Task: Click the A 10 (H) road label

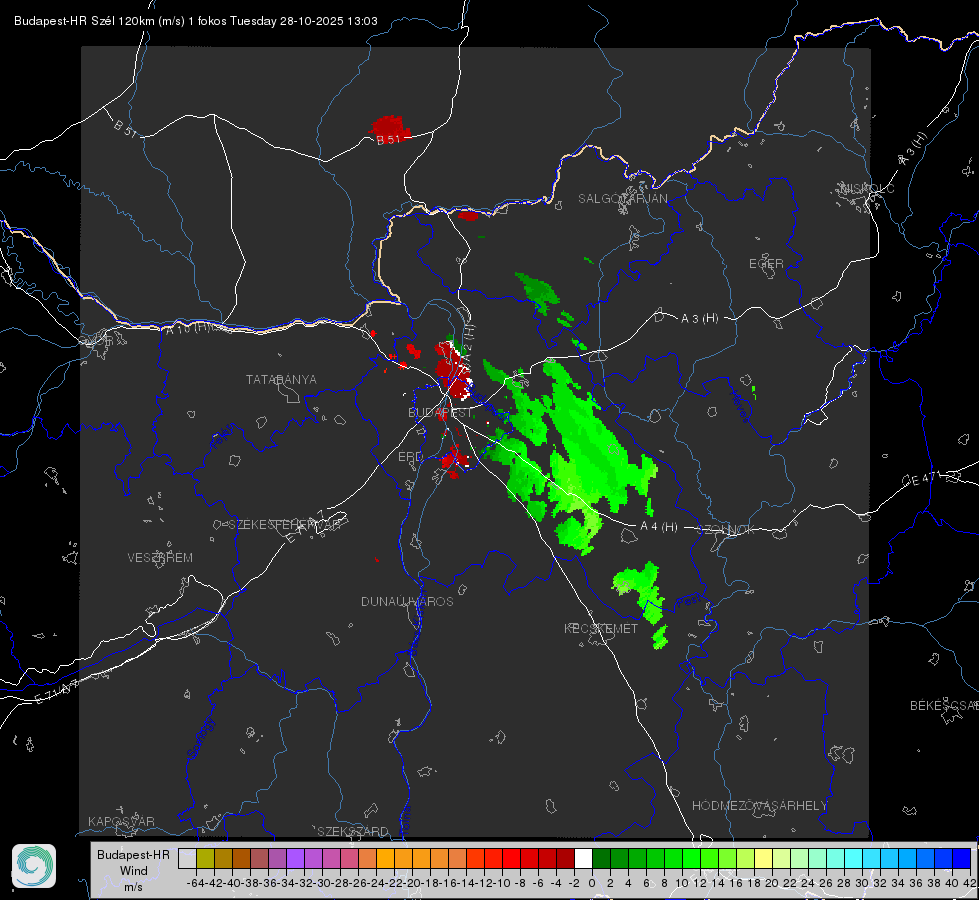Action: pyautogui.click(x=189, y=327)
